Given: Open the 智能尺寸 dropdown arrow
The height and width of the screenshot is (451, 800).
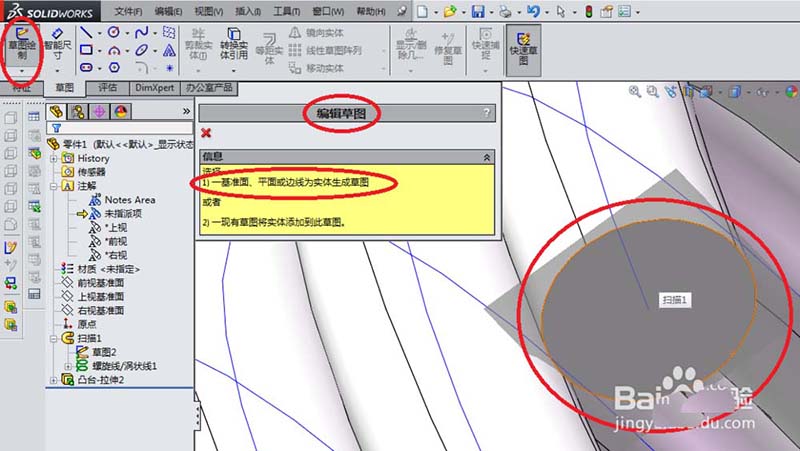Looking at the screenshot, I should pyautogui.click(x=57, y=71).
